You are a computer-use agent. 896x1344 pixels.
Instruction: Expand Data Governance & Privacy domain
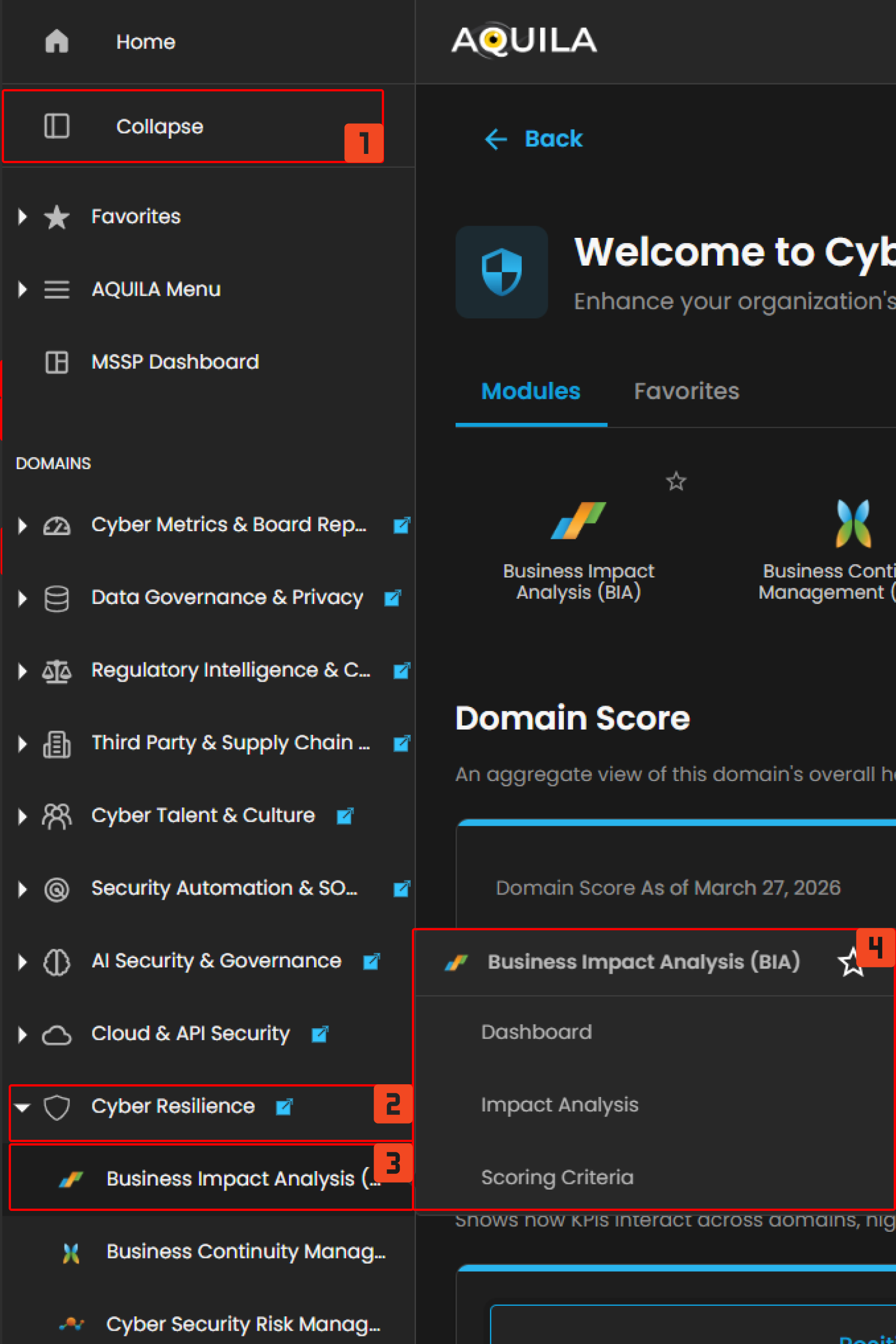(23, 598)
